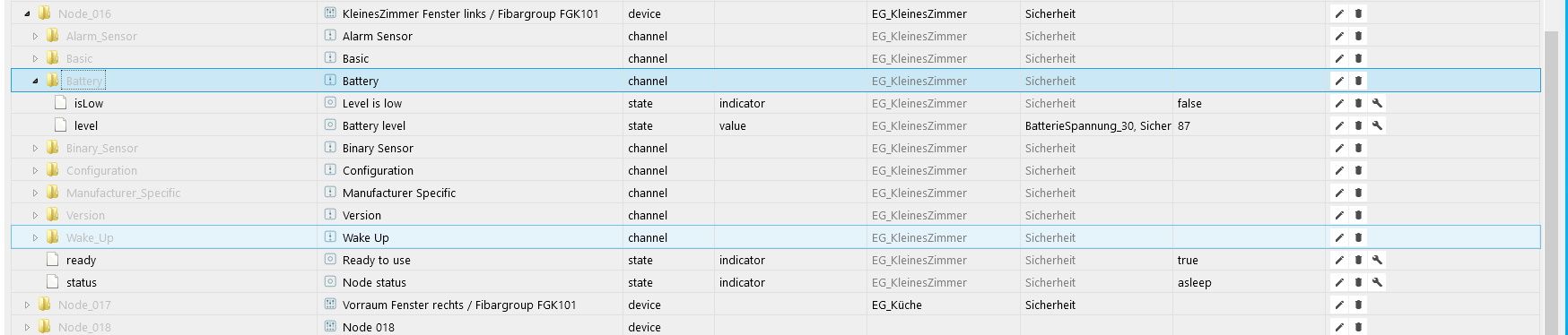Select the level state item

[x=86, y=125]
